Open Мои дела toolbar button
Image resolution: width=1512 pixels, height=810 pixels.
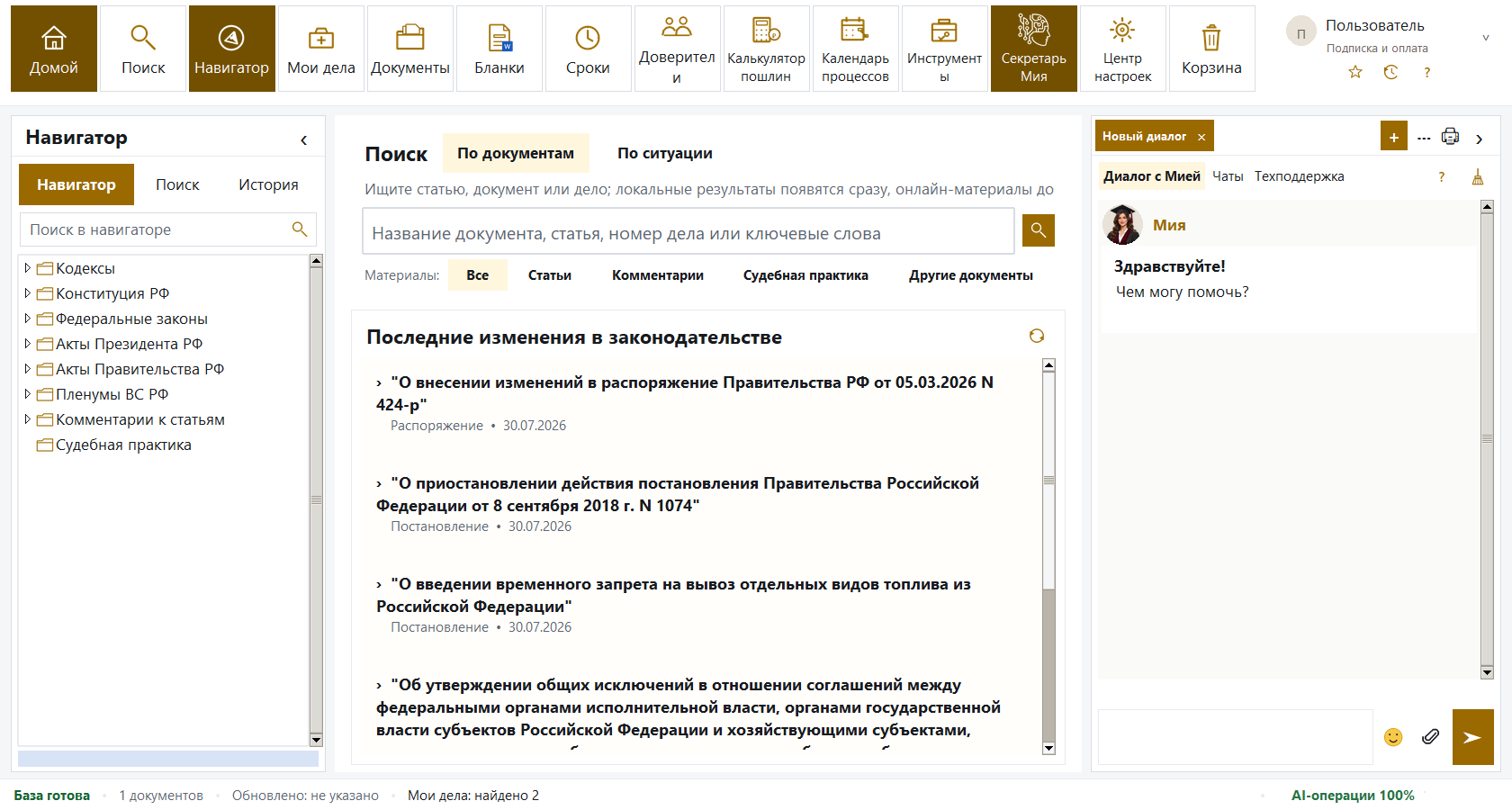pos(321,49)
